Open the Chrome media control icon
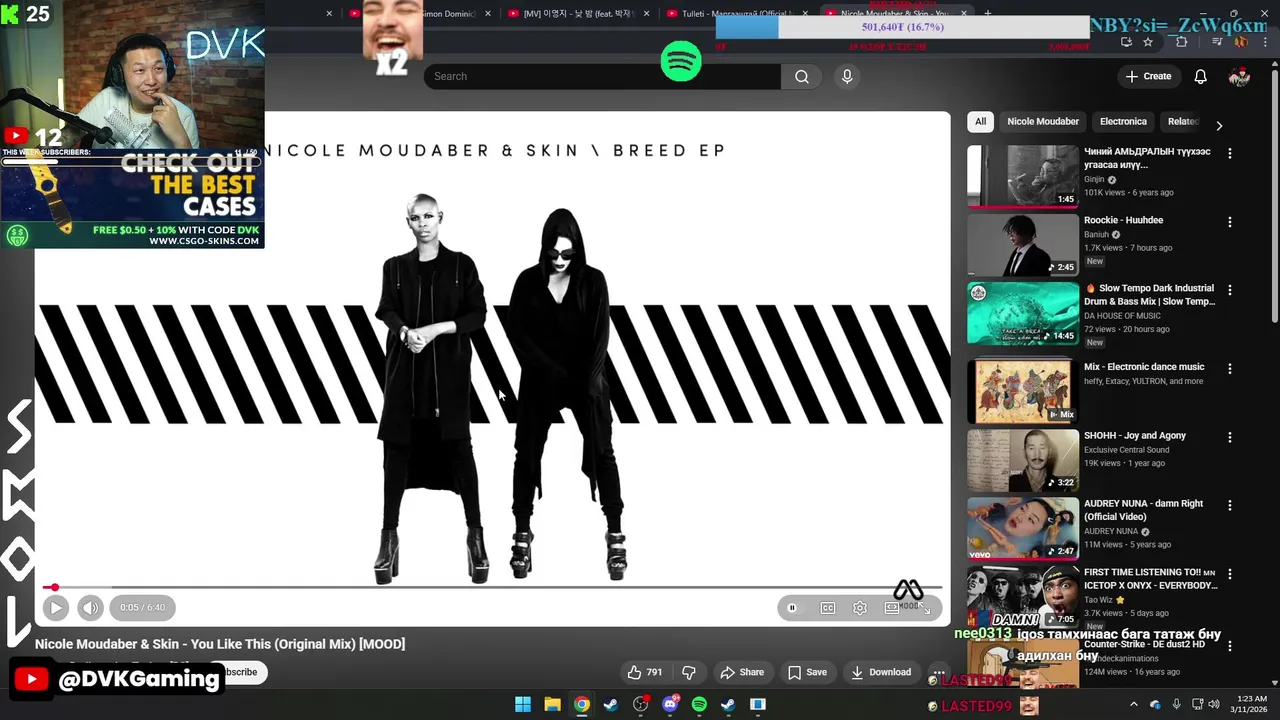This screenshot has width=1280, height=720. (x=1217, y=42)
